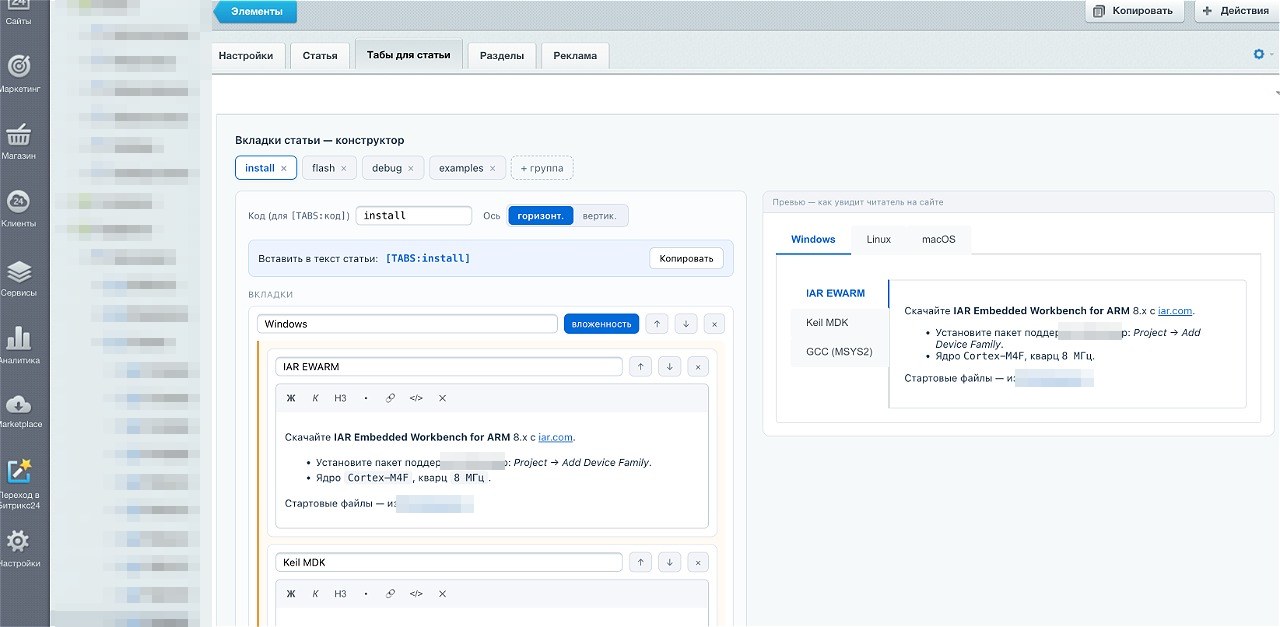Insert H3 heading in the IAR EWARM editor
Screen dimensions: 1280x627
340,398
